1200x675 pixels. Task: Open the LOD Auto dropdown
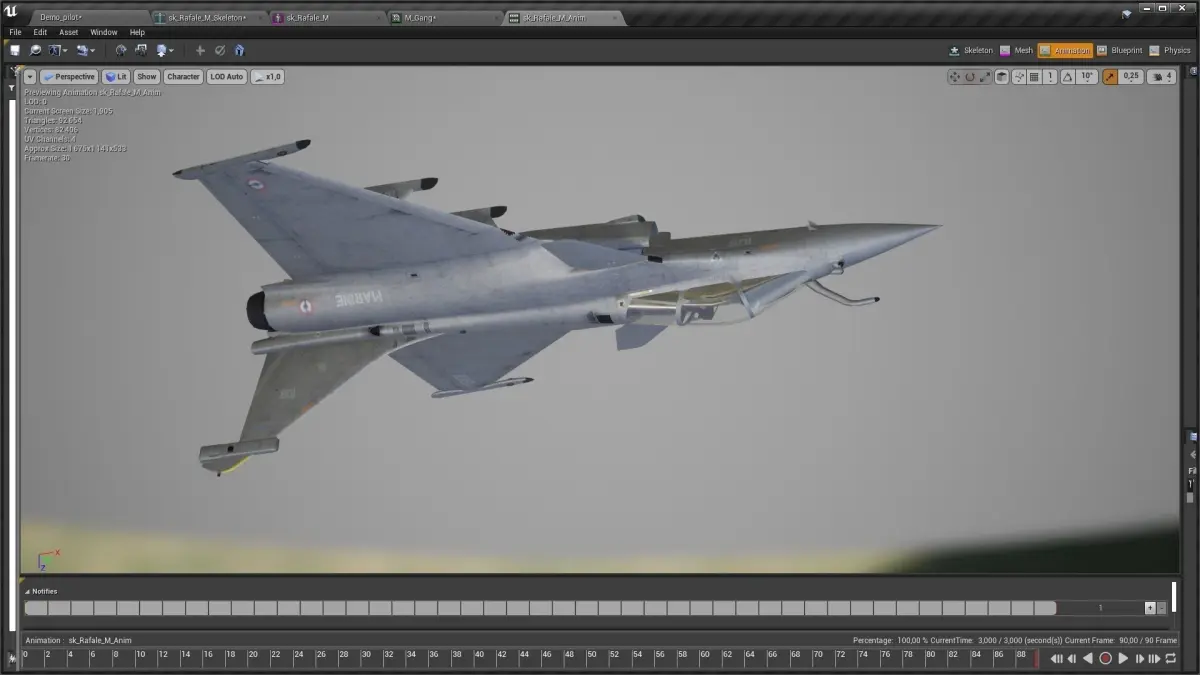click(x=227, y=76)
